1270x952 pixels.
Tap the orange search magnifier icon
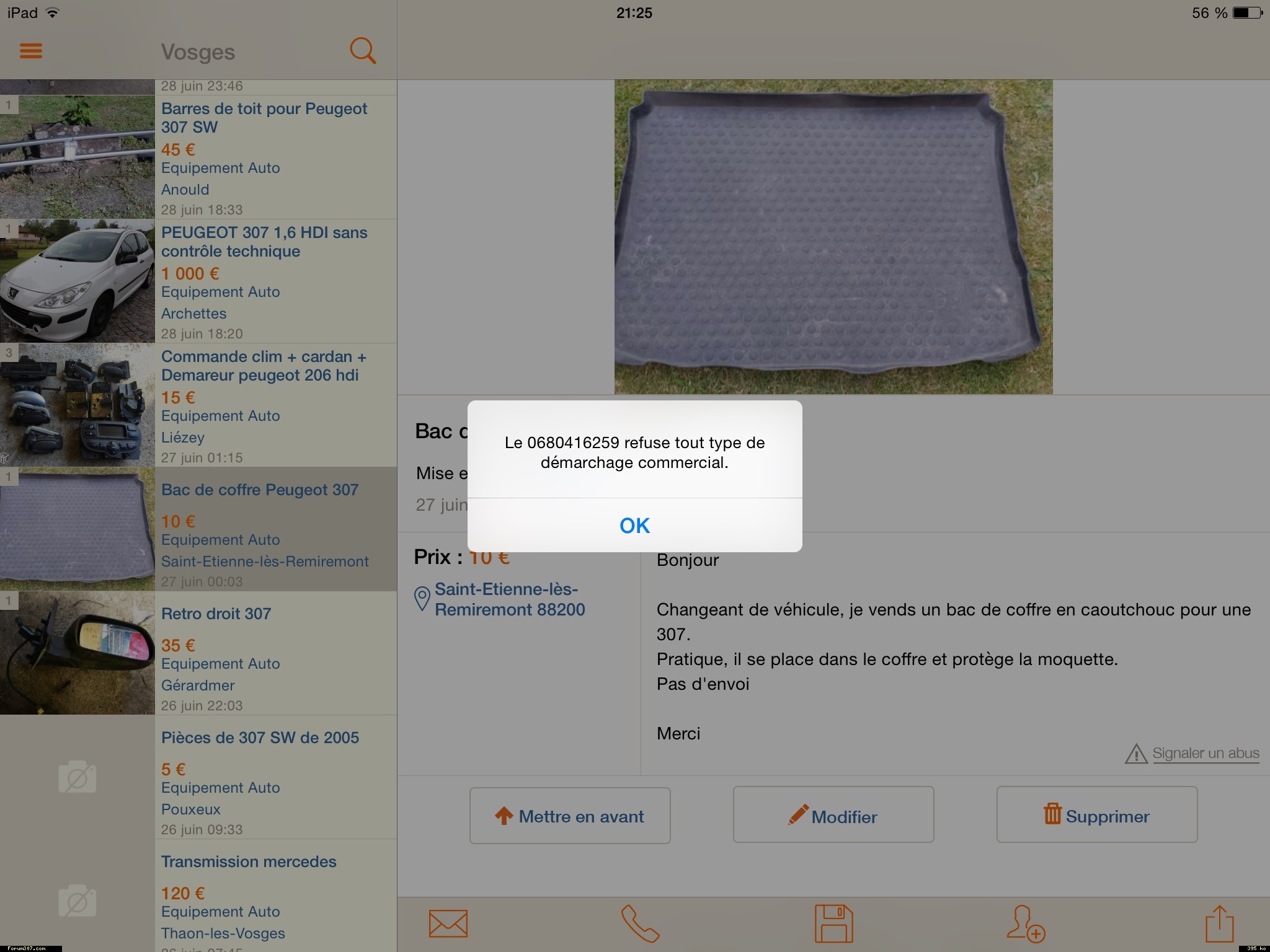363,51
